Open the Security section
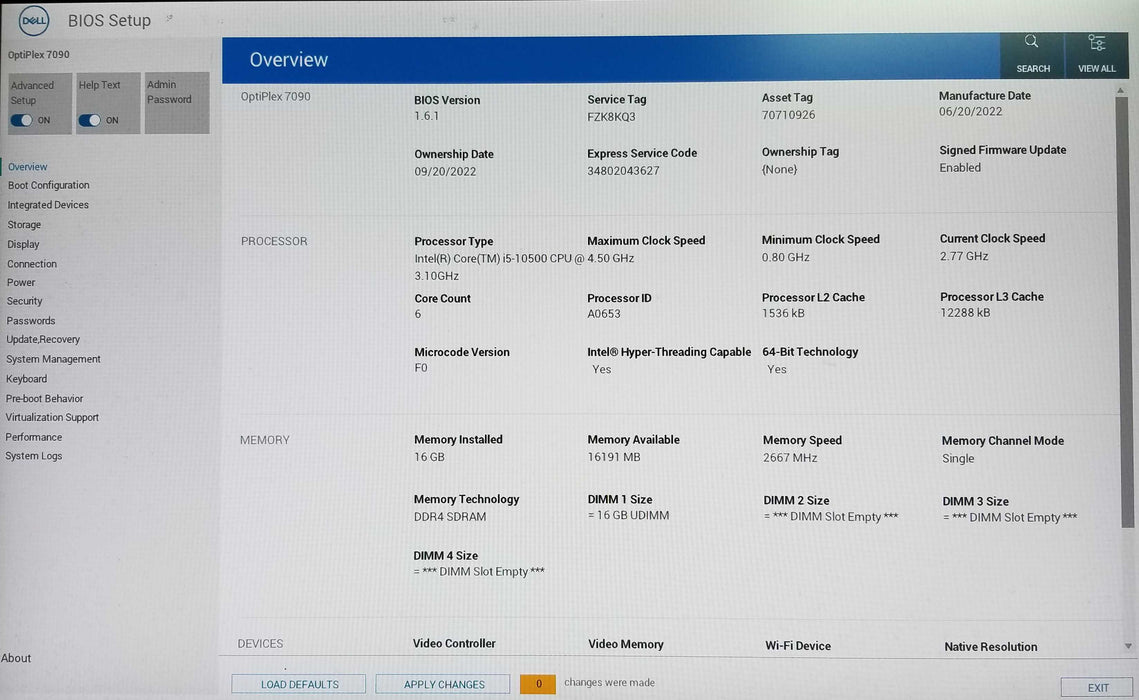 (25, 301)
